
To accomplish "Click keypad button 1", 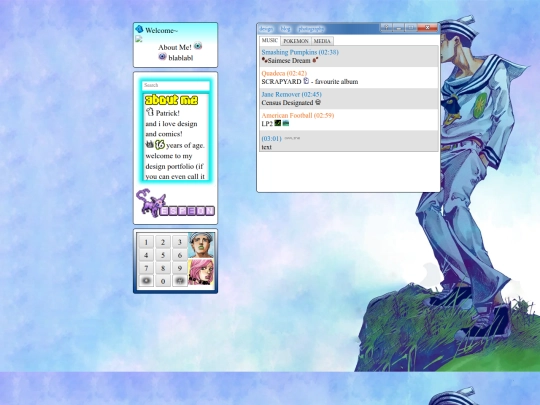I will (146, 242).
